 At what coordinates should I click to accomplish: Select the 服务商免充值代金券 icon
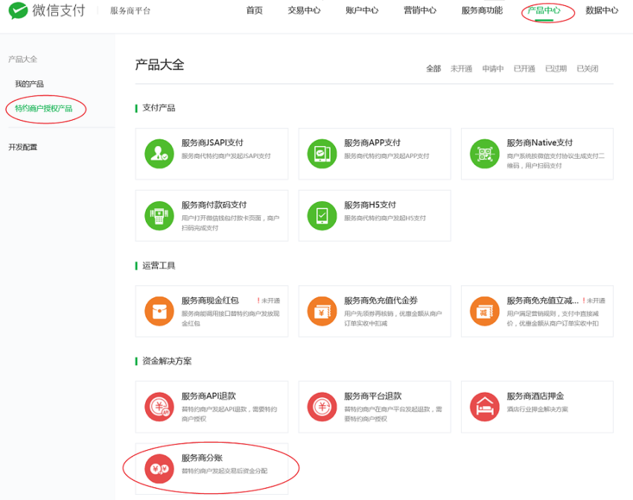[x=322, y=310]
